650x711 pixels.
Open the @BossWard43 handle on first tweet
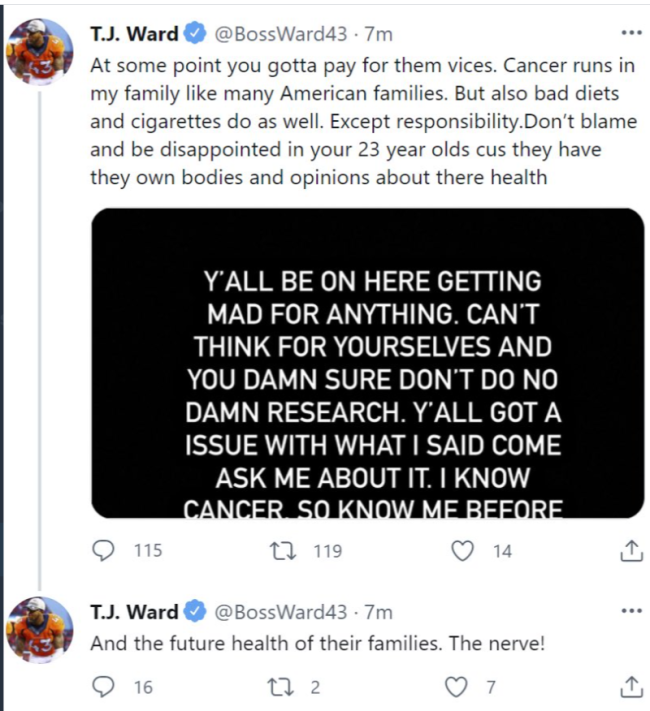point(281,34)
